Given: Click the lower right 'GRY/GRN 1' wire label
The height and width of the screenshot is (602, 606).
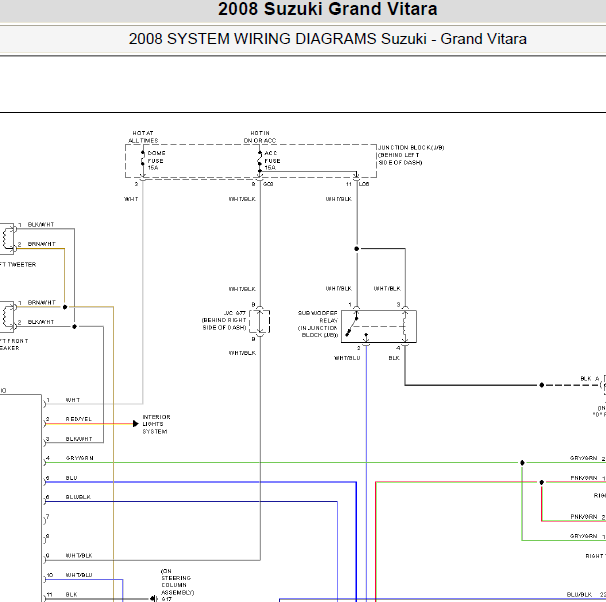Looking at the screenshot, I should pos(587,536).
